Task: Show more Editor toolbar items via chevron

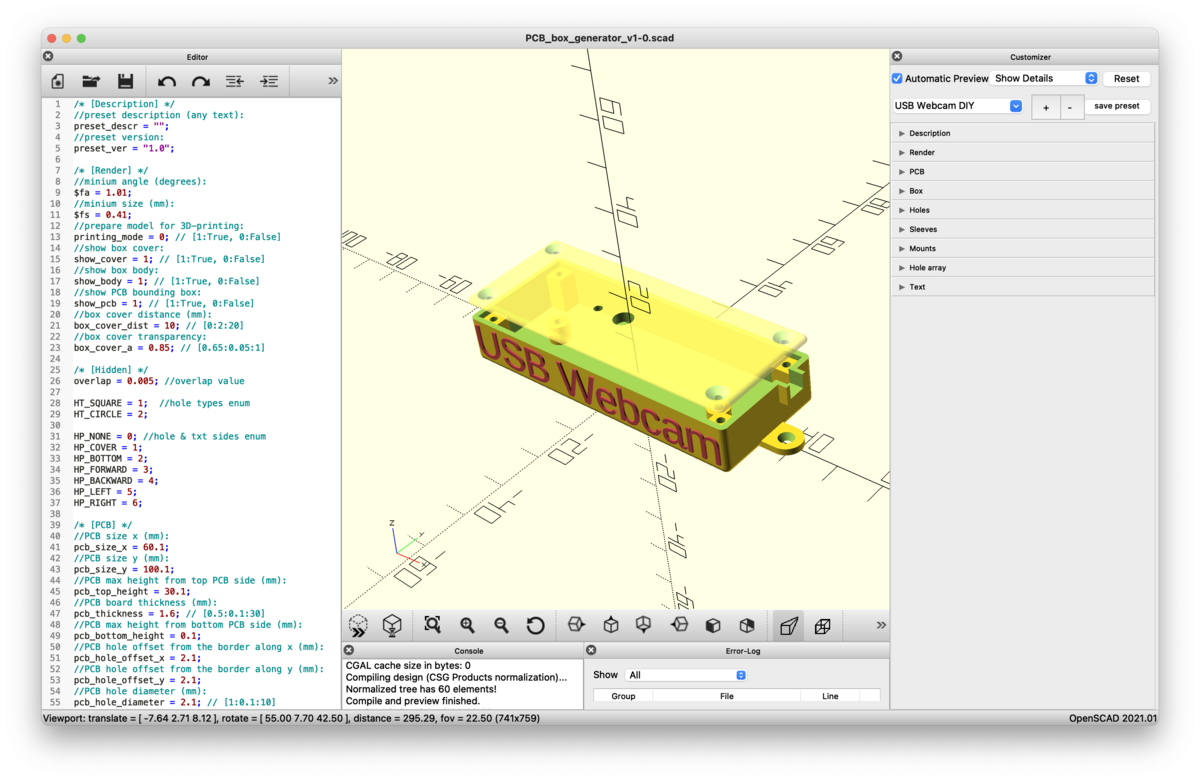Action: 333,81
